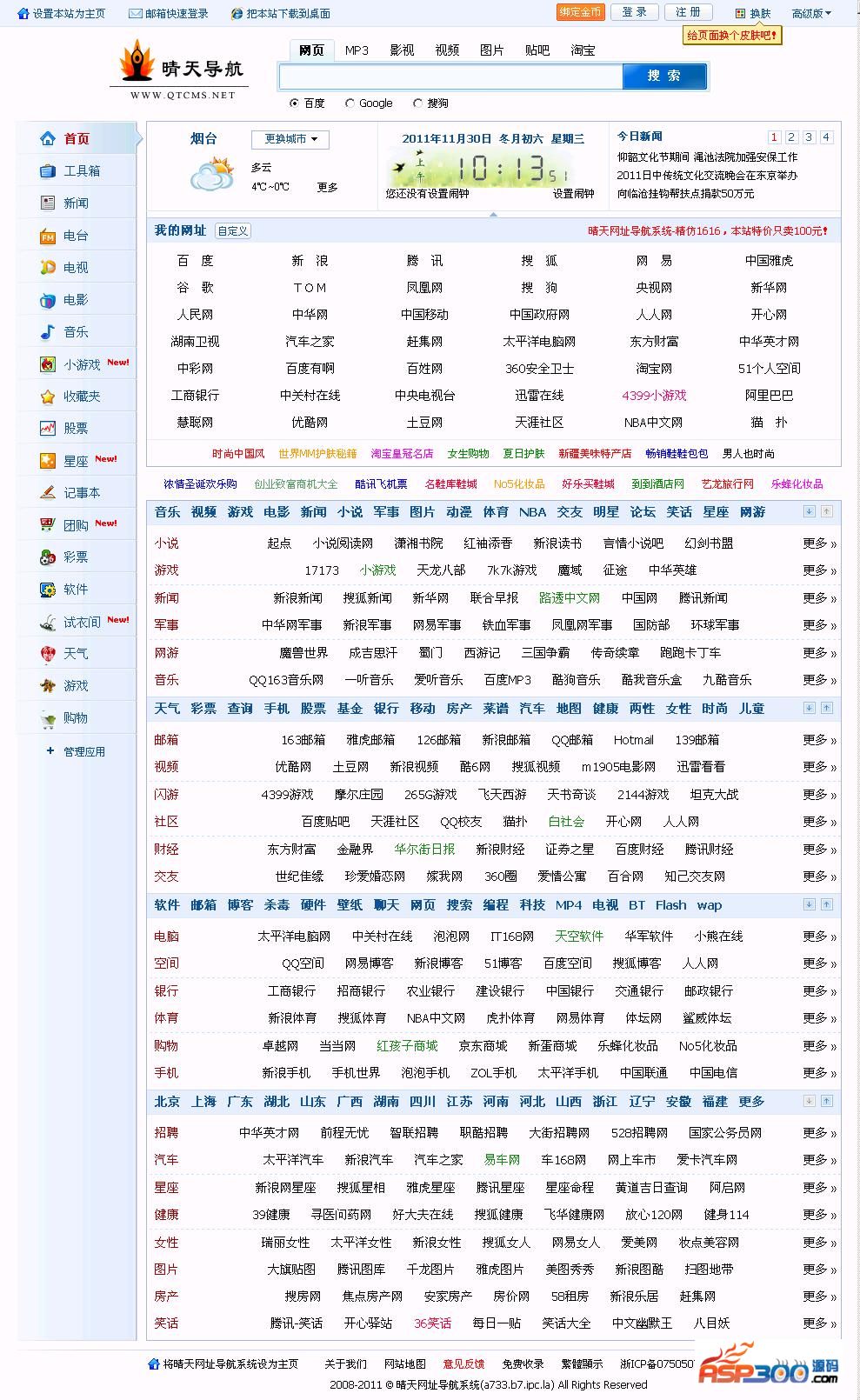Screen dimensions: 860x1400
Task: Select the 搜狗 search engine radio button
Action: (417, 103)
